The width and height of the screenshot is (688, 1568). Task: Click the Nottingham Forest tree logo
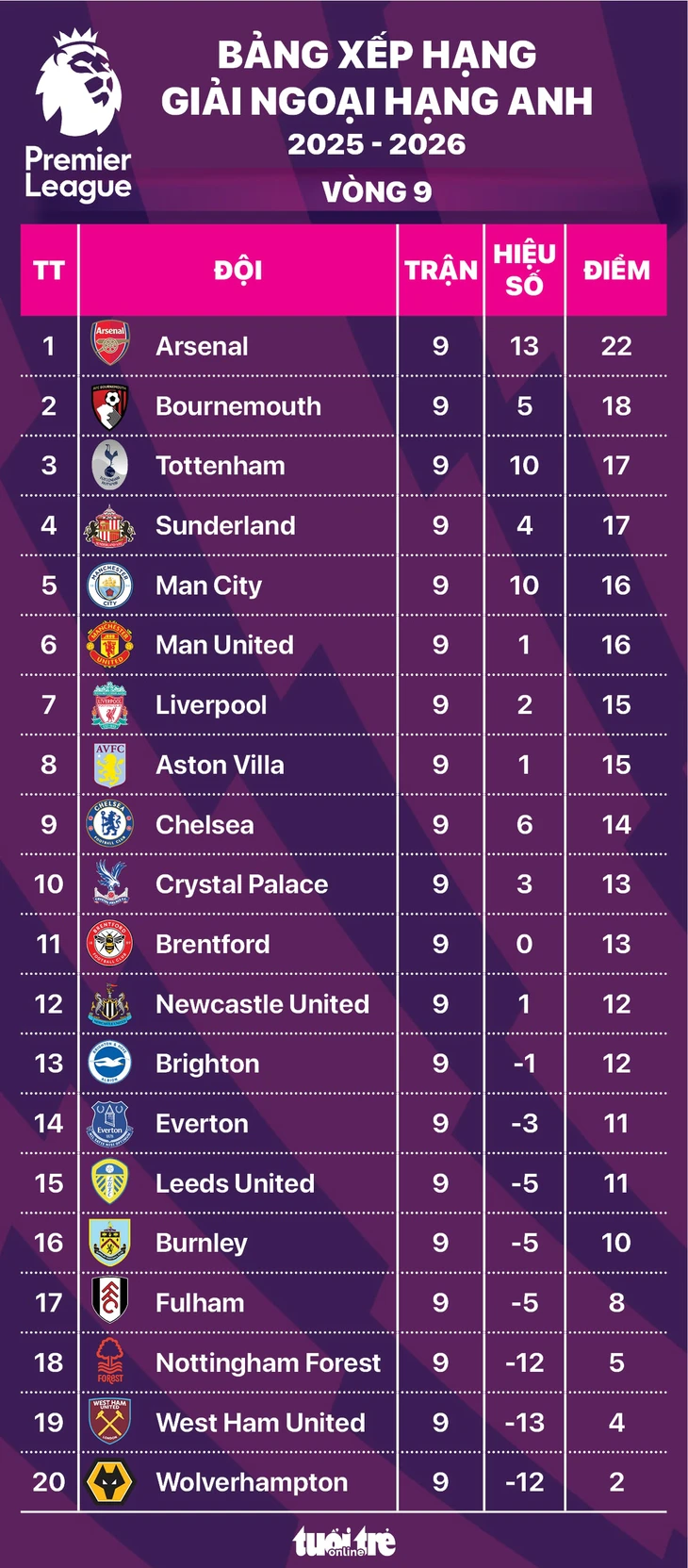click(109, 1361)
